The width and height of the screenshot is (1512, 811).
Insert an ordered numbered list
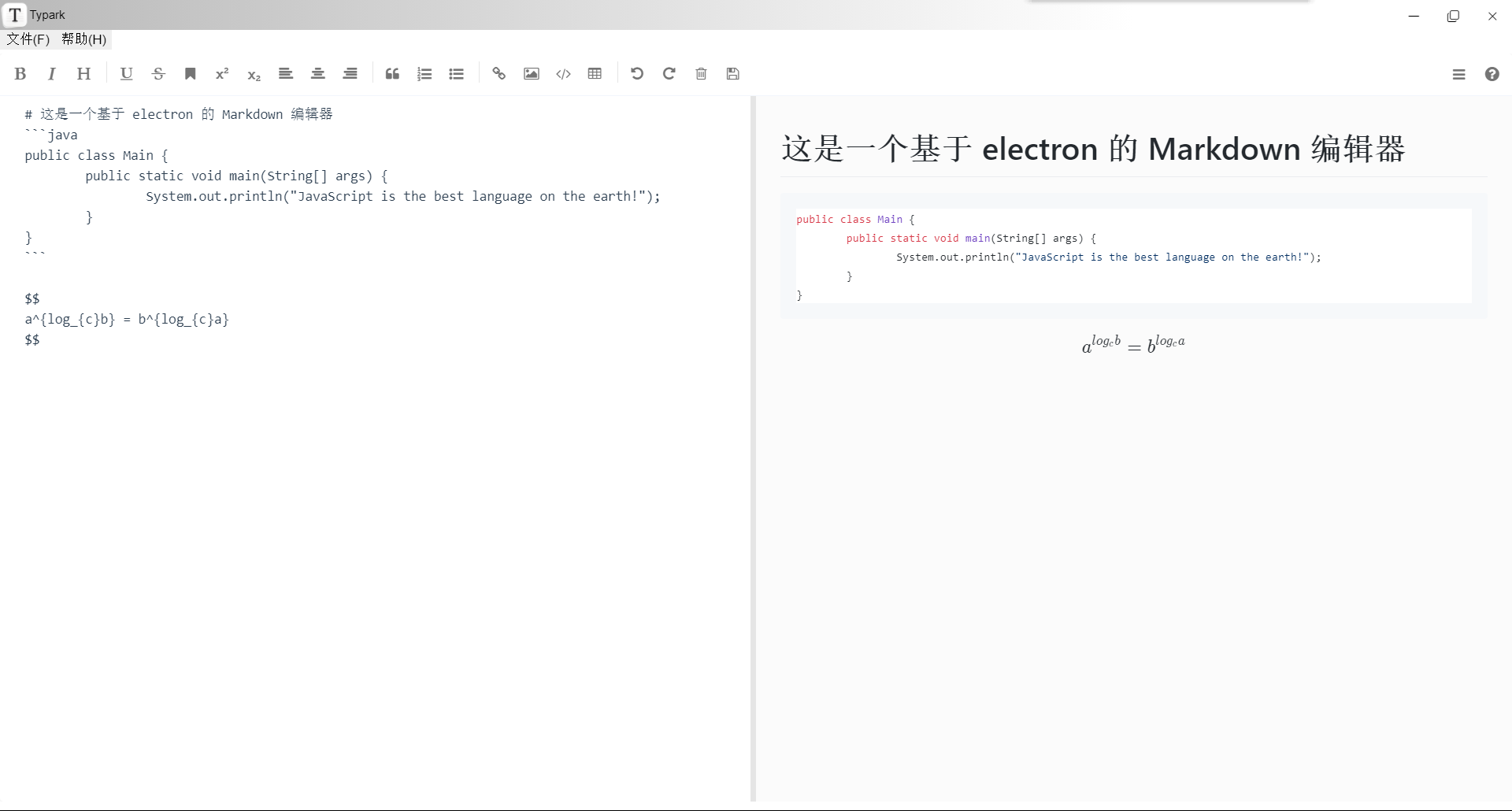point(424,74)
